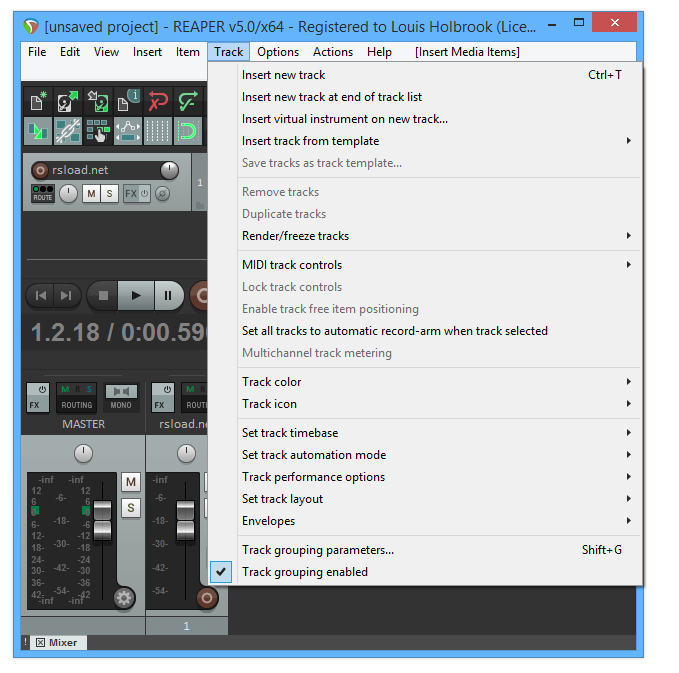679x673 pixels.
Task: Click the ROUTE button on track 1
Action: pyautogui.click(x=42, y=194)
